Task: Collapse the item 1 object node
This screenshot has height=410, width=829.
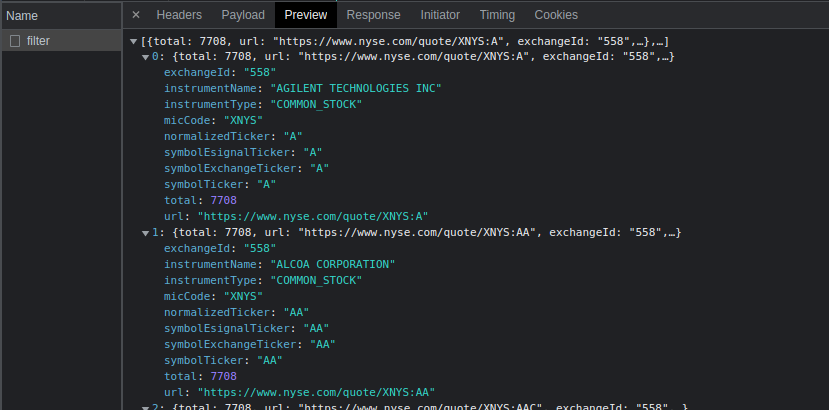Action: [146, 232]
